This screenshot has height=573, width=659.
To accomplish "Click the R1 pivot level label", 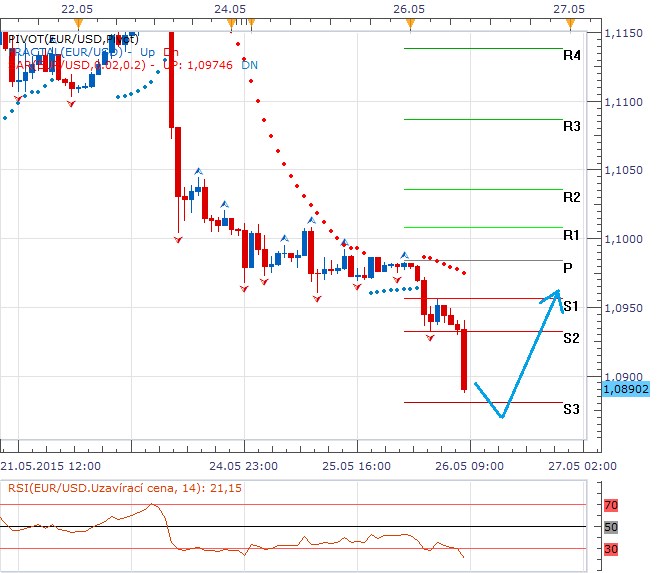I will [571, 235].
